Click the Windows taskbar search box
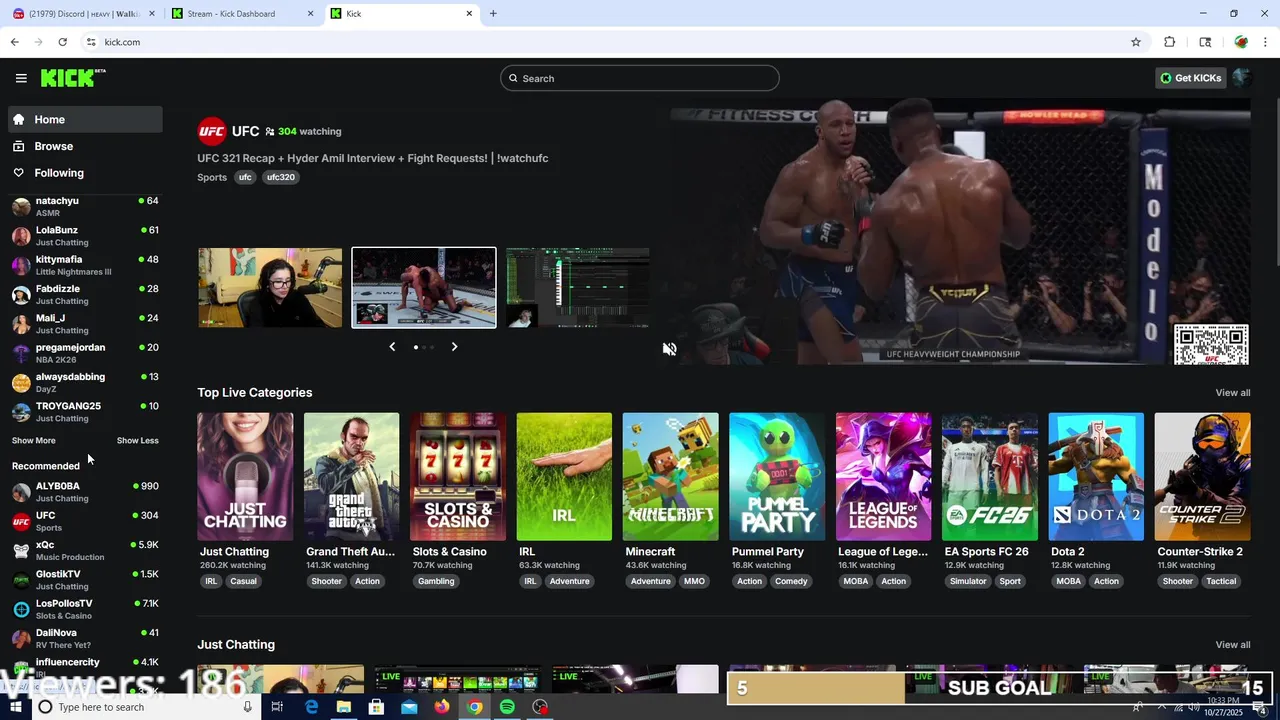Screen dimensions: 1280x720 [146, 707]
